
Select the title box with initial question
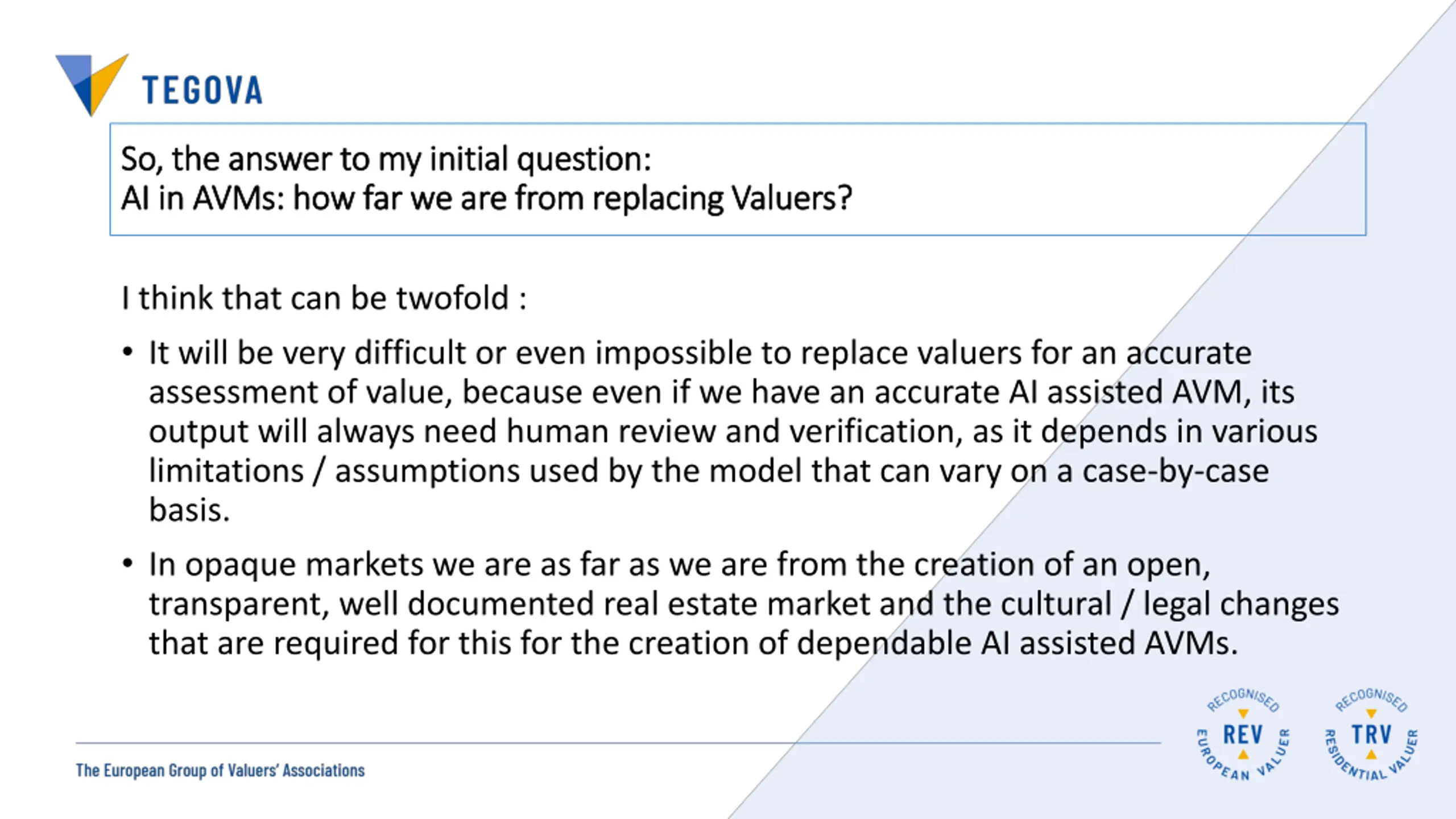click(x=738, y=179)
